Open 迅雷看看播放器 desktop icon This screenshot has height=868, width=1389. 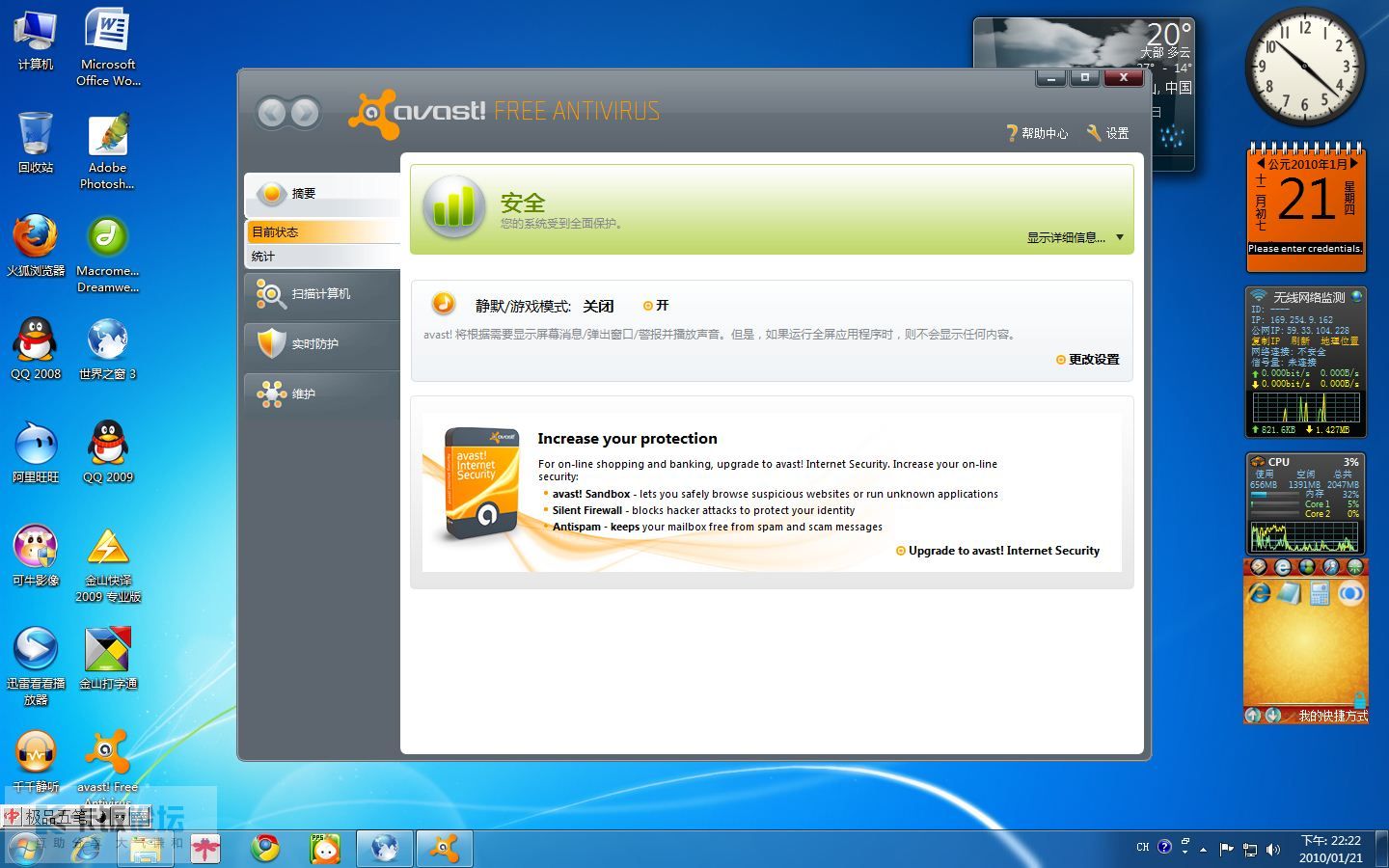point(36,667)
